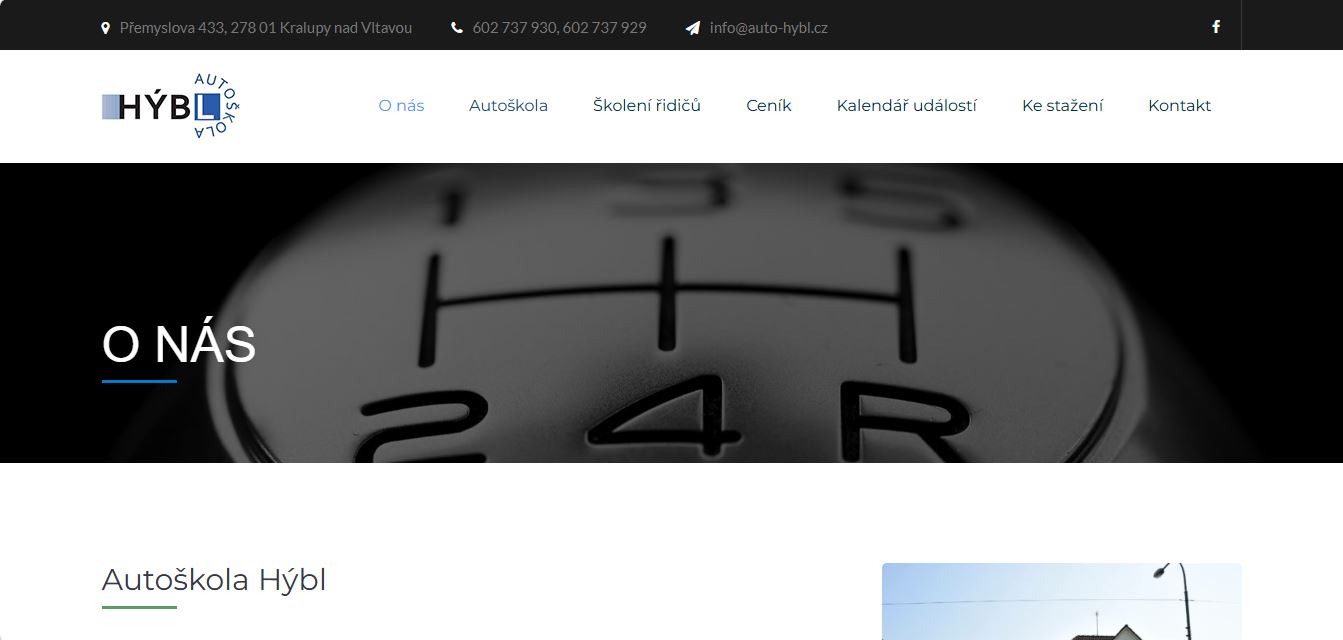The image size is (1343, 640).
Task: Open the info@auto-hybl.cz email link
Action: (x=768, y=28)
